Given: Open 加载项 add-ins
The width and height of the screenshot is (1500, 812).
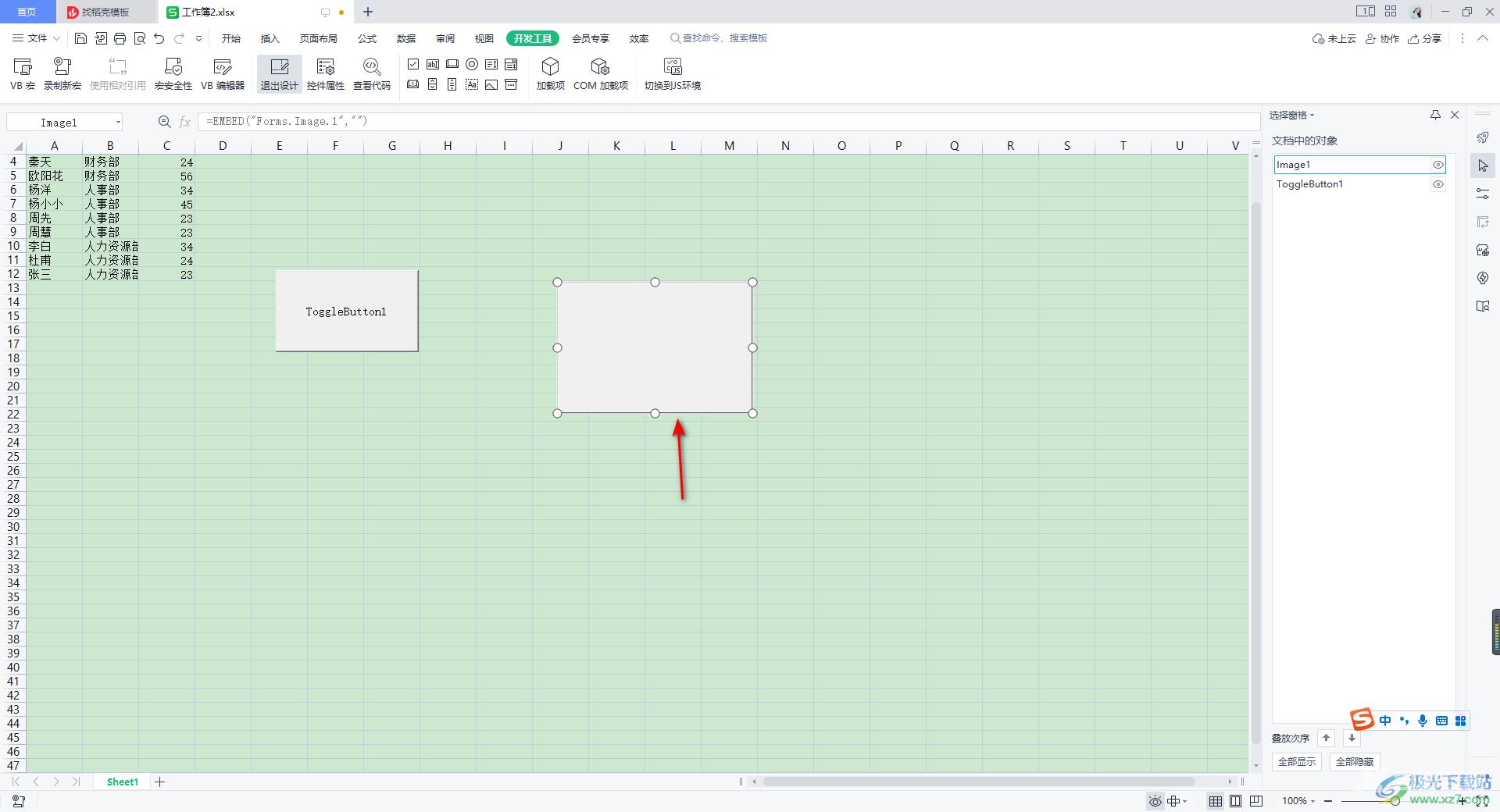Looking at the screenshot, I should pos(550,74).
